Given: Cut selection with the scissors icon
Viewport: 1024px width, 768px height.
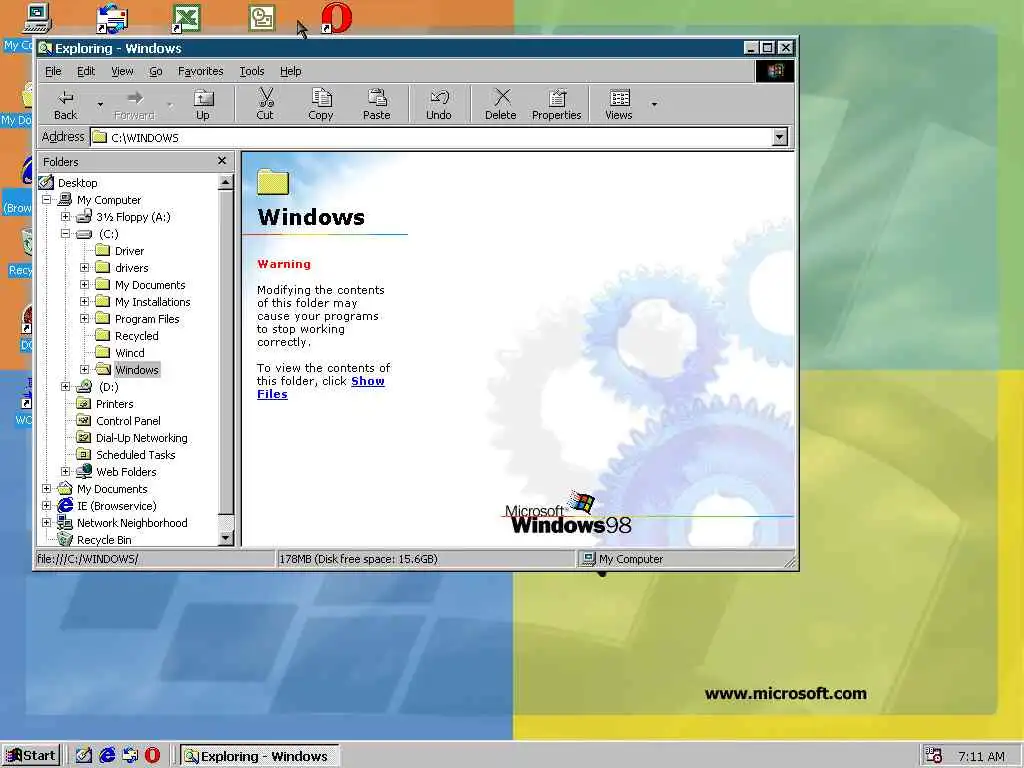Looking at the screenshot, I should pos(265,104).
